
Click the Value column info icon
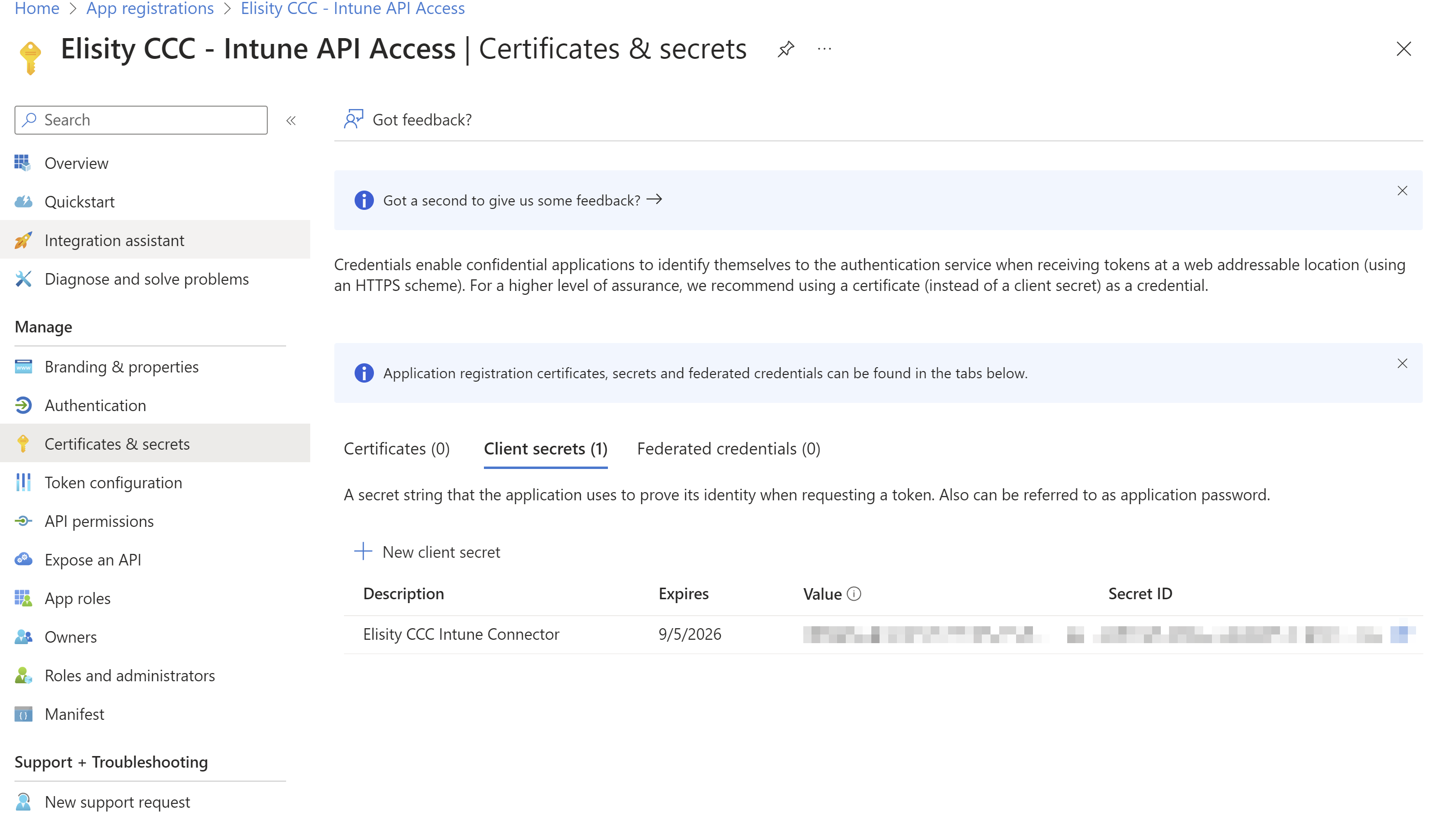(853, 593)
